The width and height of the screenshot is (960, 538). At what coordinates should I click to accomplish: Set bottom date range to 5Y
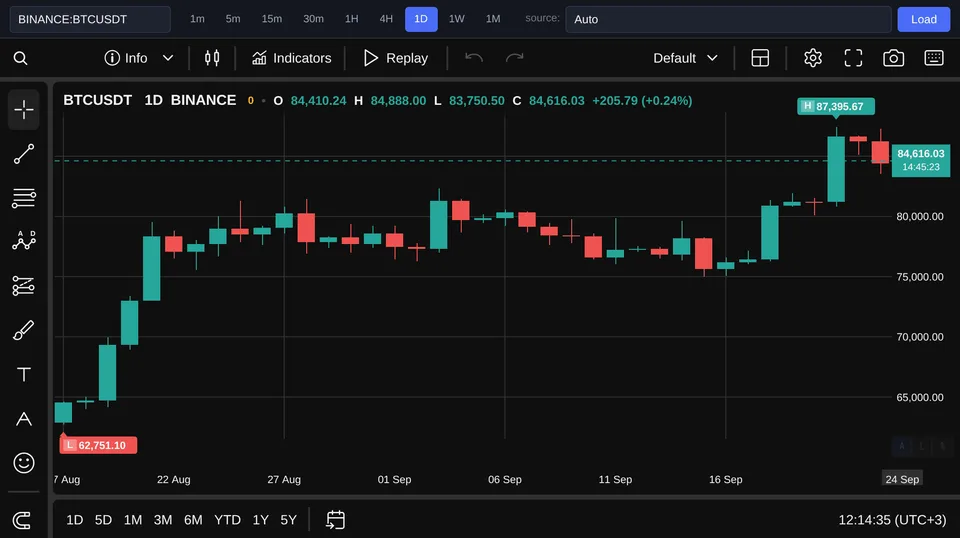pos(288,520)
